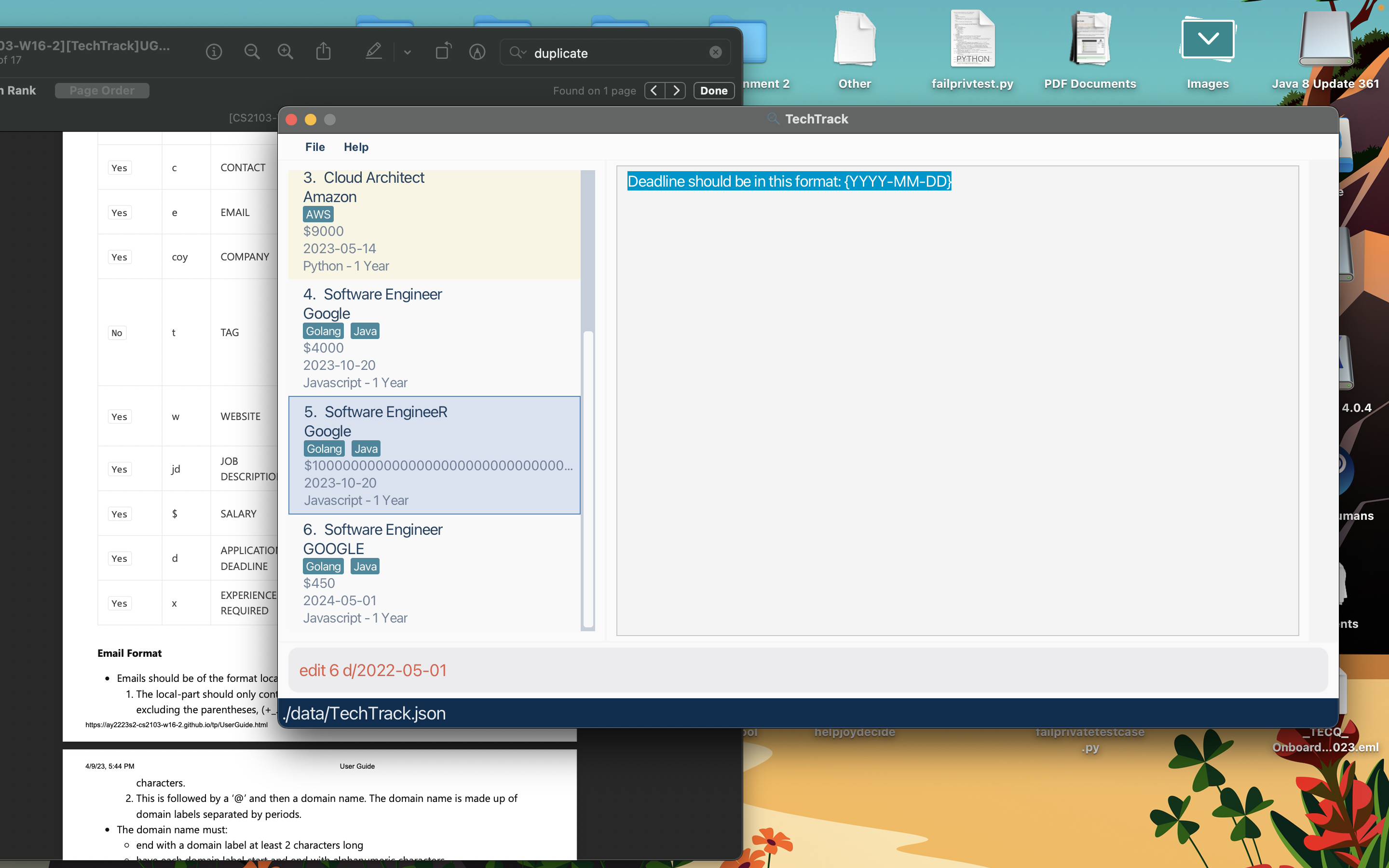The width and height of the screenshot is (1389, 868).
Task: Open the highlight color dropdown arrow
Action: tap(408, 53)
